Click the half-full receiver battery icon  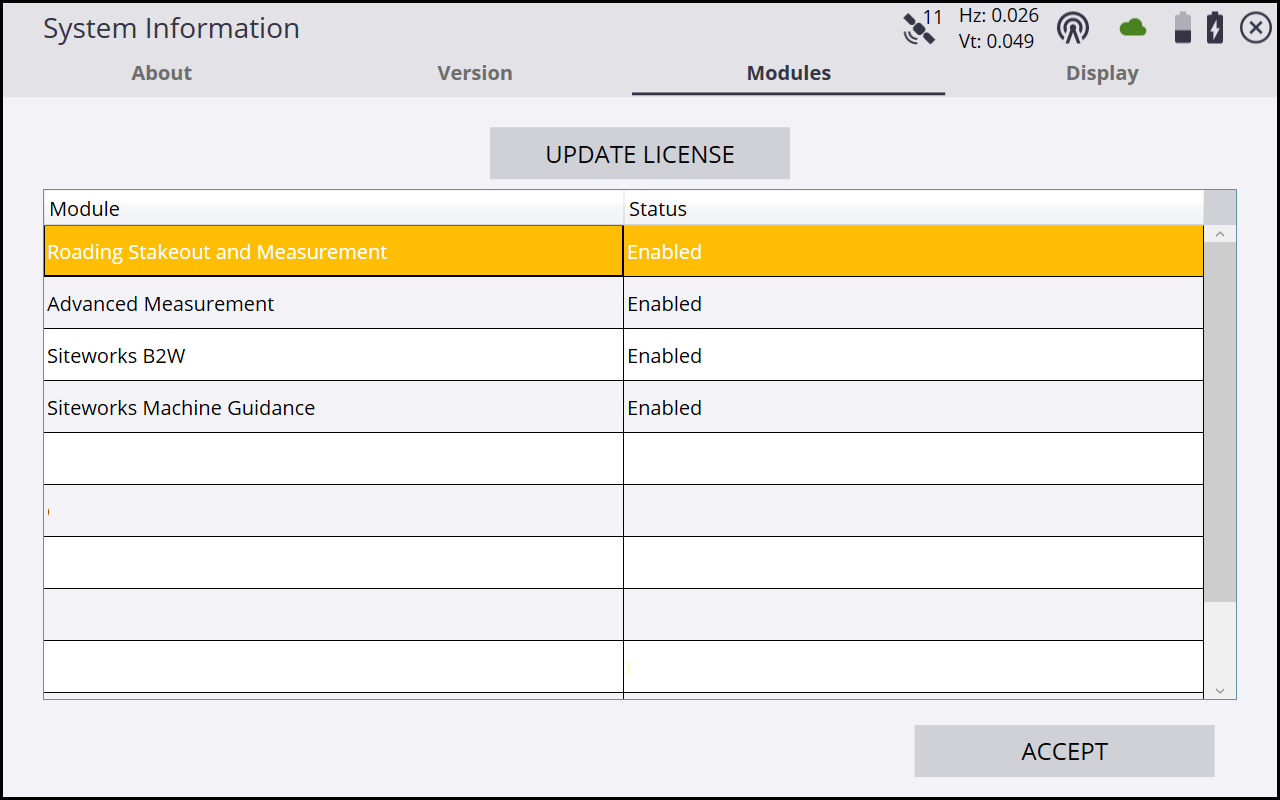pos(1183,28)
